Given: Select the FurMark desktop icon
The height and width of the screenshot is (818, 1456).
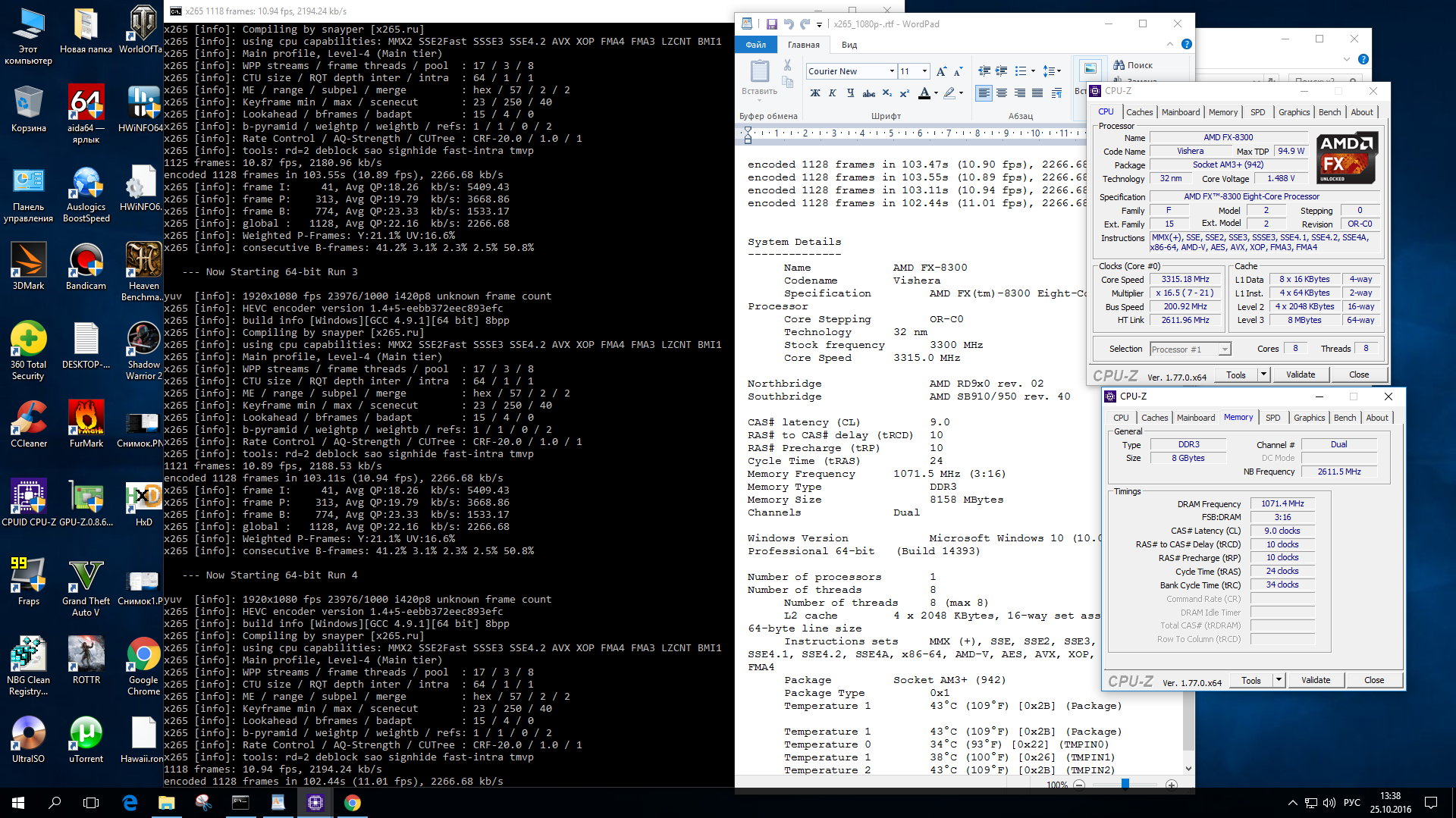Looking at the screenshot, I should 86,425.
